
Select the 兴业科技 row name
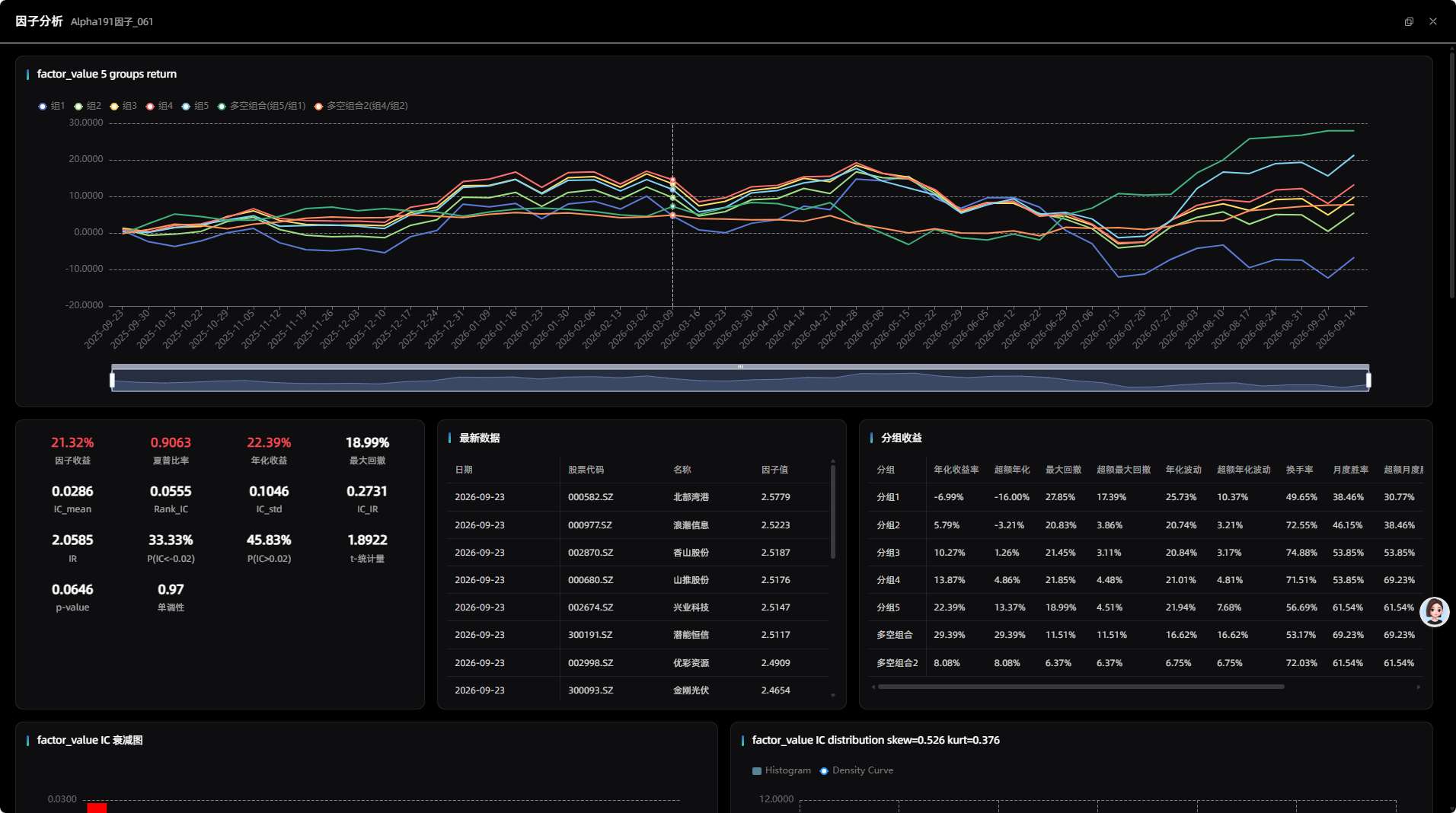tap(691, 607)
